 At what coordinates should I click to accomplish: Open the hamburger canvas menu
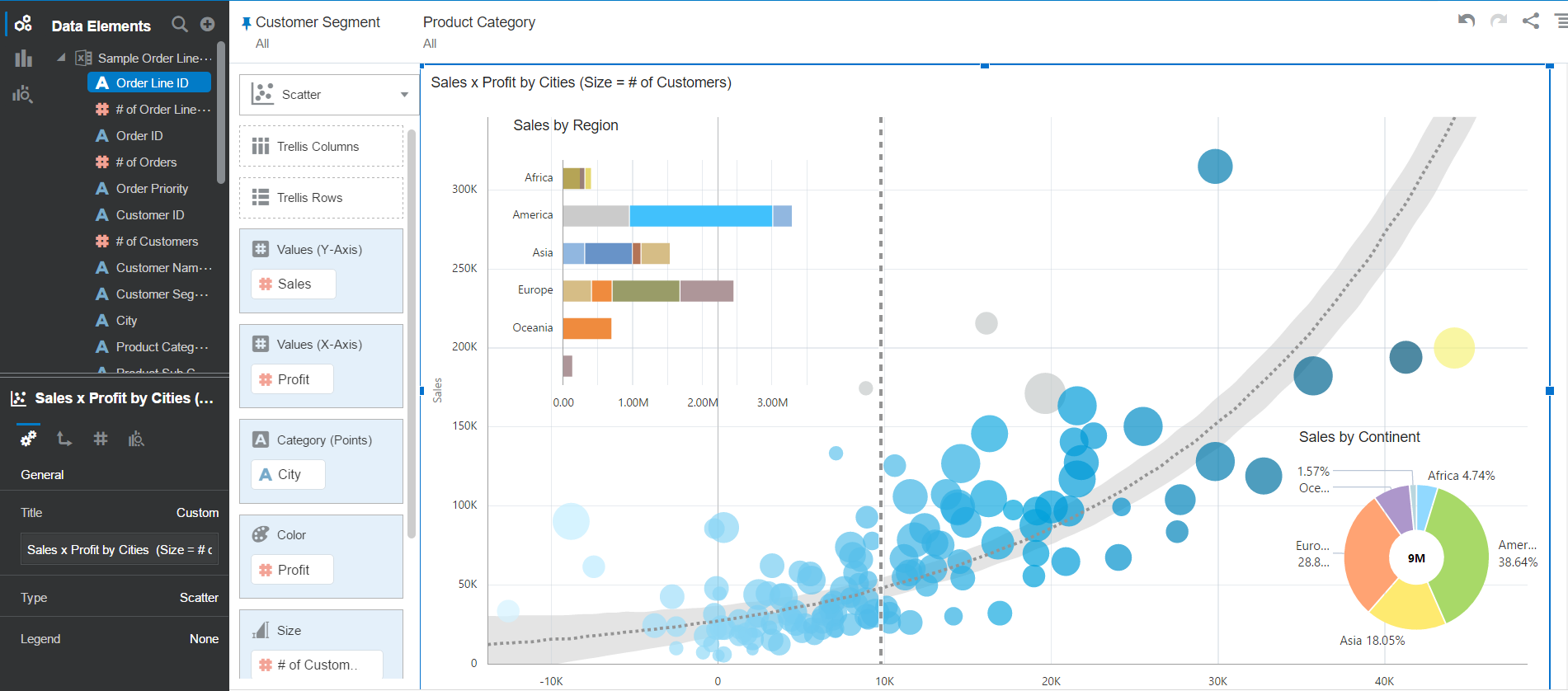coord(1561,21)
